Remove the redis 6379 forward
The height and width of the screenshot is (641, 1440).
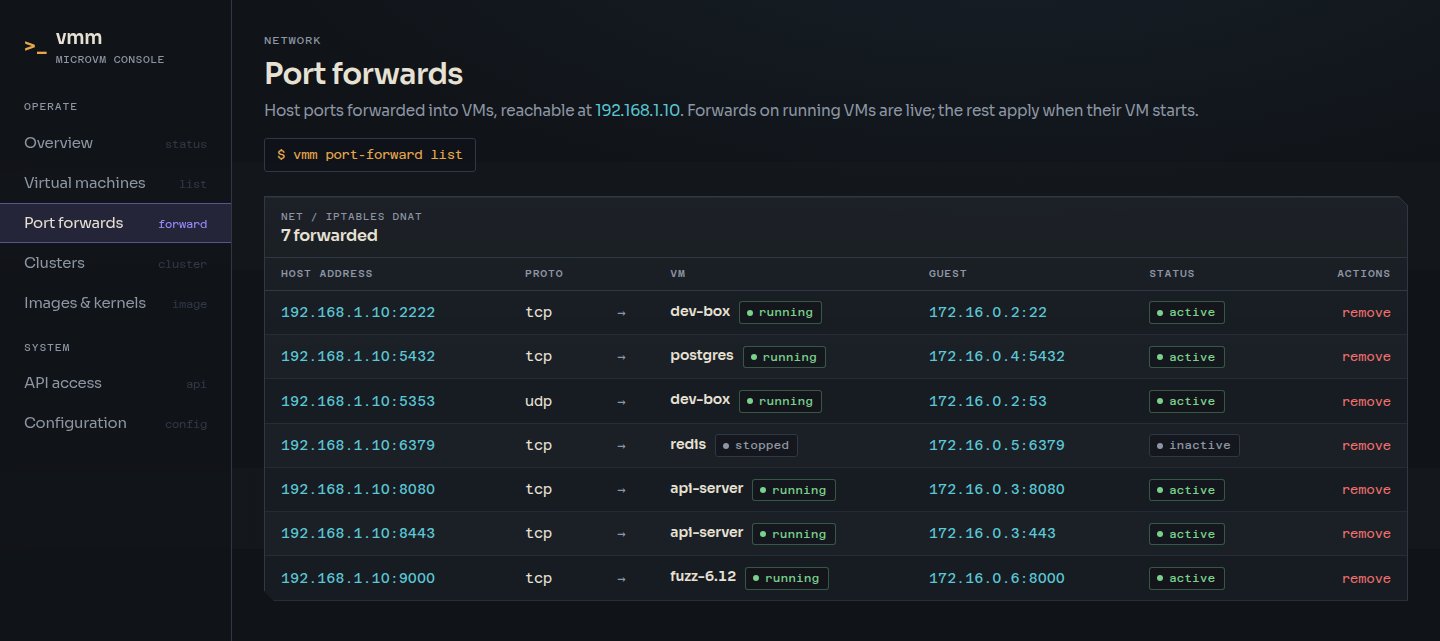click(x=1366, y=446)
